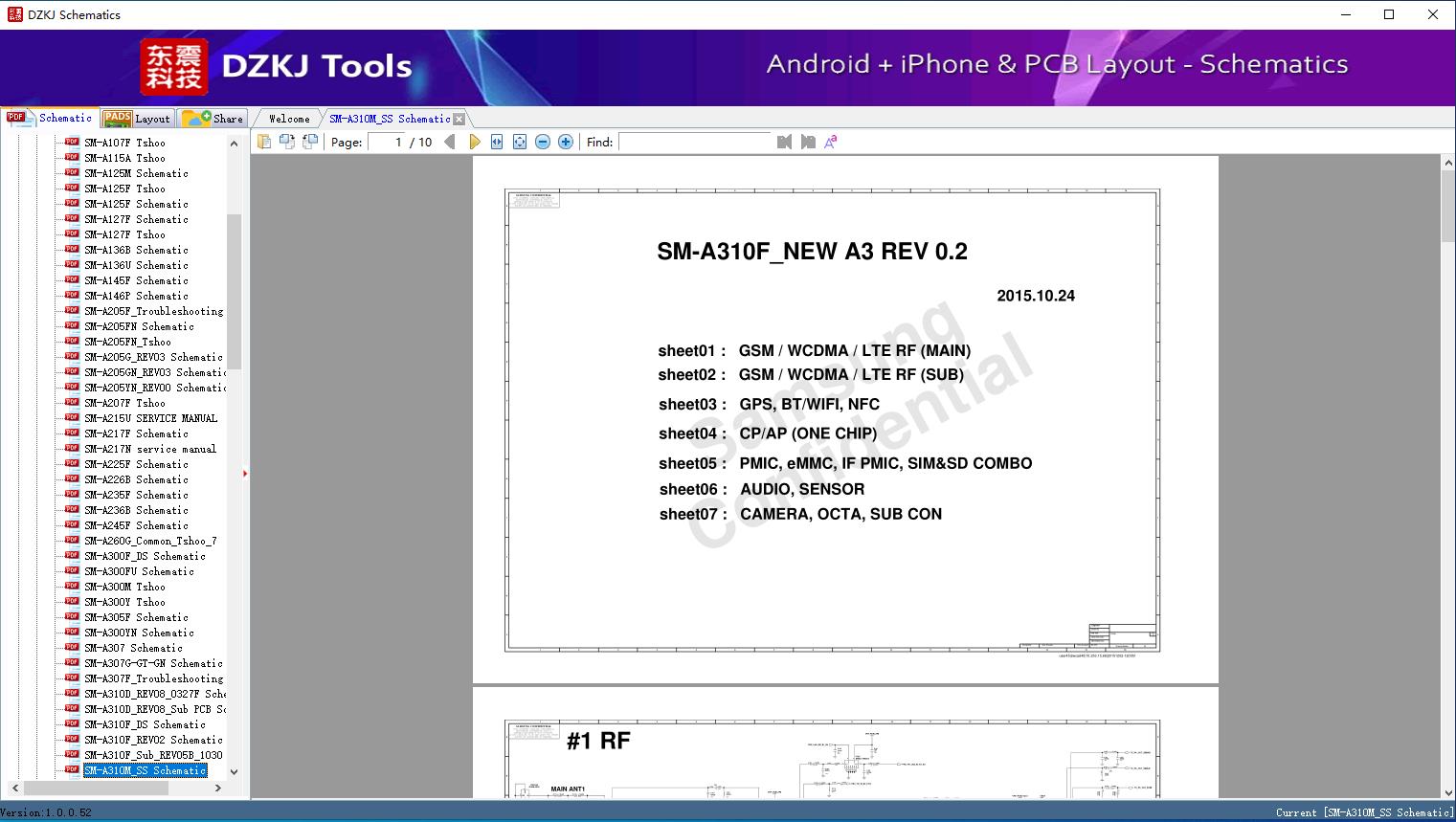
Task: Click the DZKJ Schematics title bar icon
Action: [x=14, y=14]
